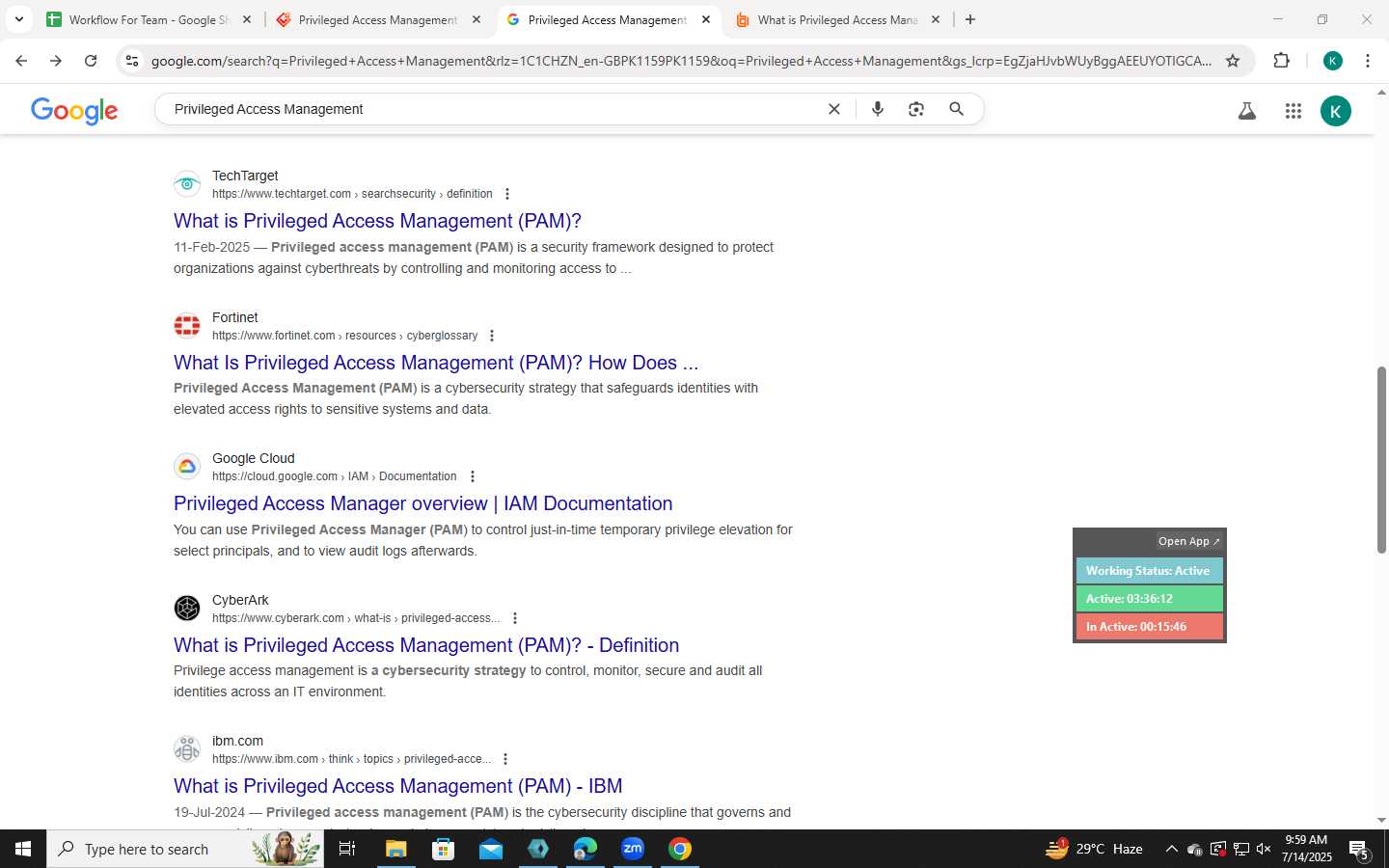1389x868 pixels.
Task: Open more options for CyberArk result
Action: [x=515, y=618]
